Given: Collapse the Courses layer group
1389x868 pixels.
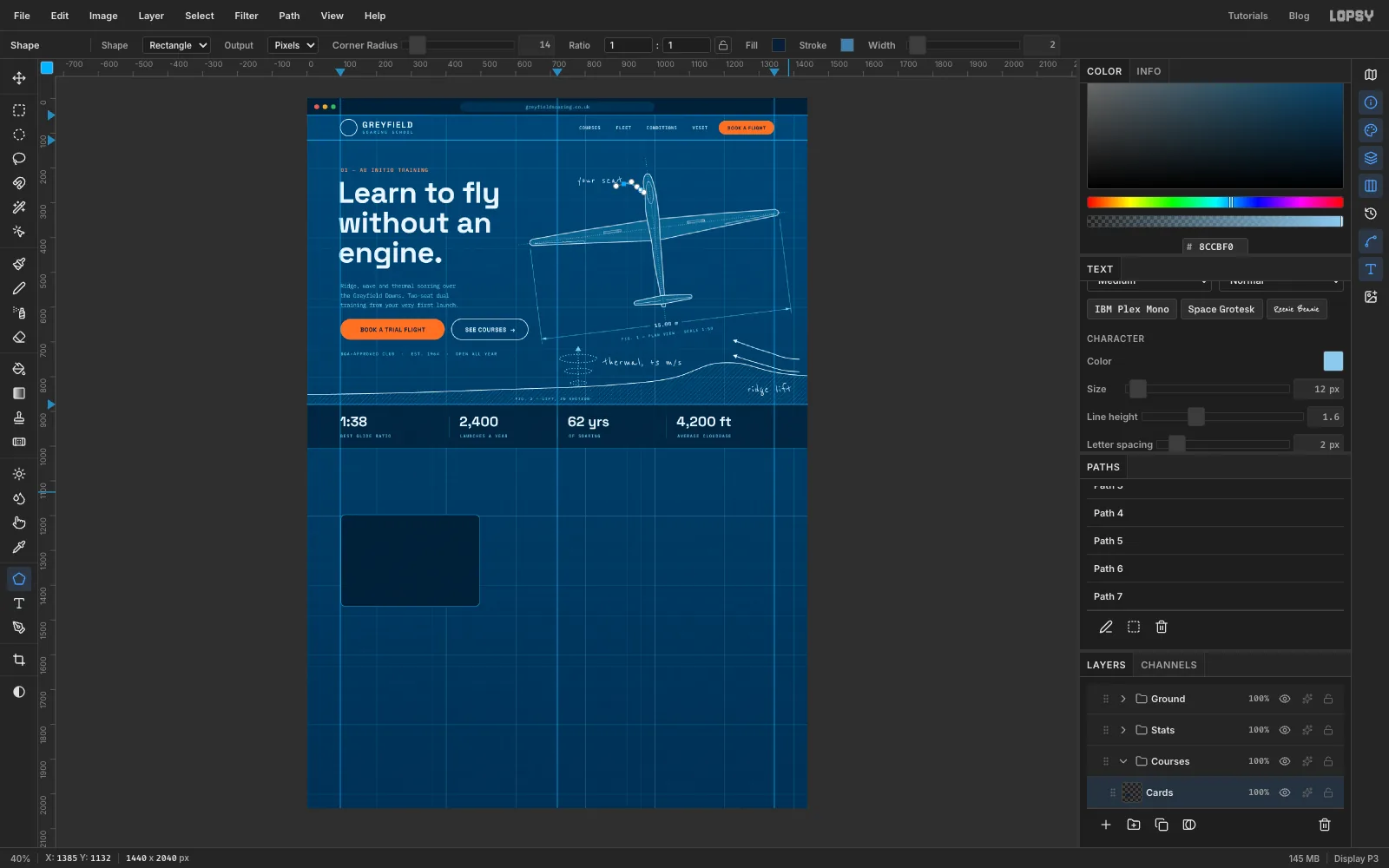Looking at the screenshot, I should [x=1123, y=761].
